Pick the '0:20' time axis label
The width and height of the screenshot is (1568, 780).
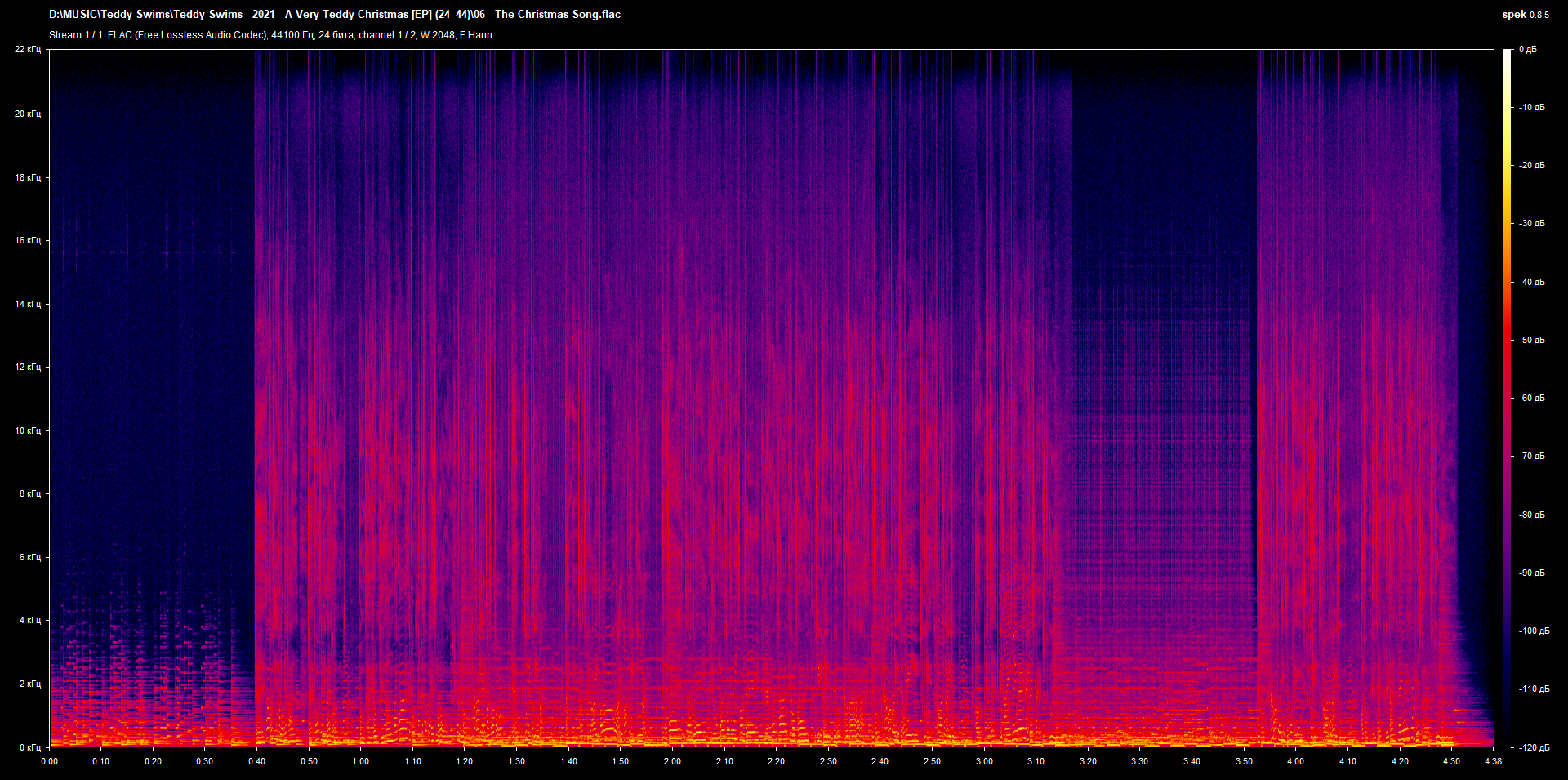click(x=154, y=761)
